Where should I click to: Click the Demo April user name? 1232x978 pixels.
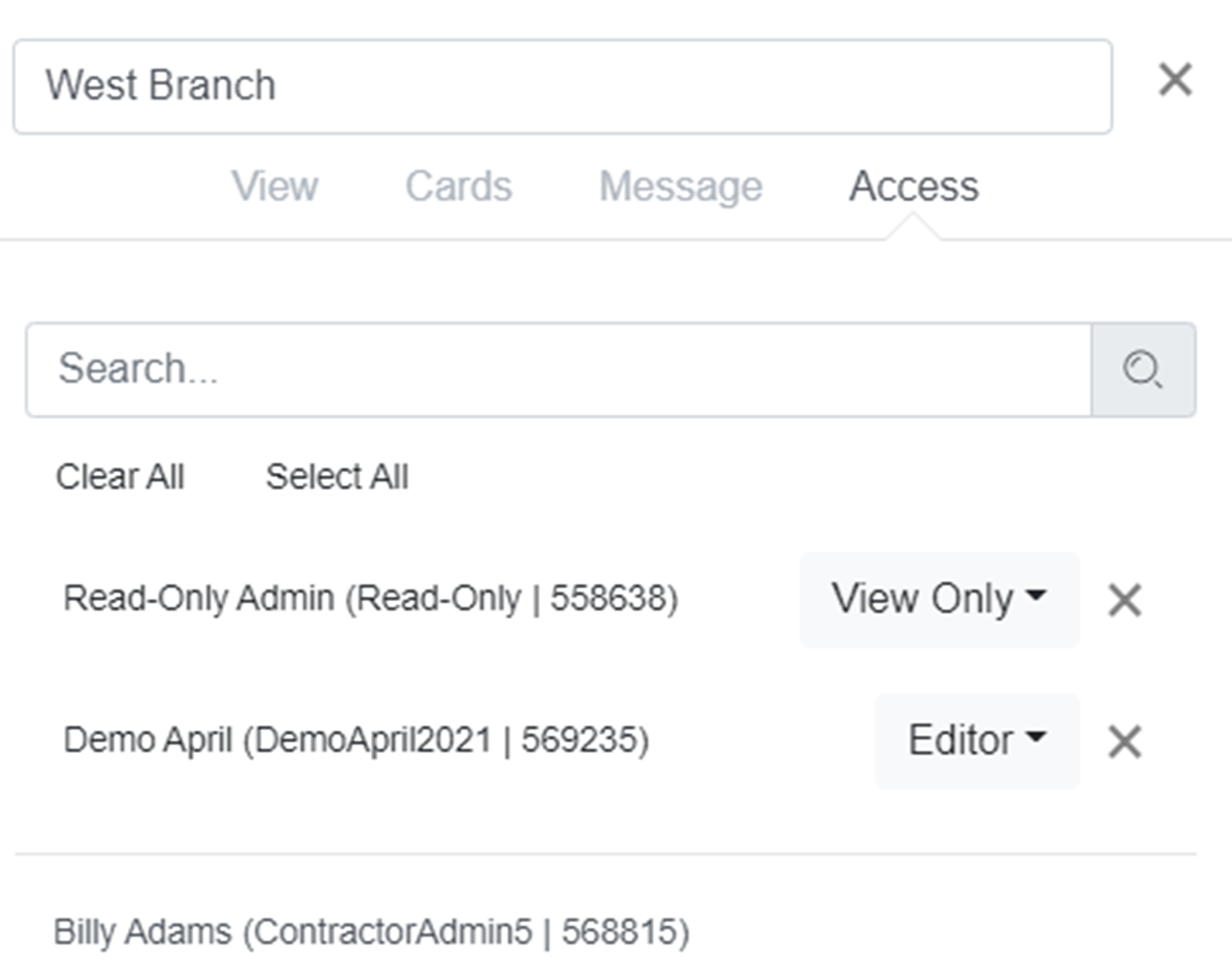click(148, 740)
